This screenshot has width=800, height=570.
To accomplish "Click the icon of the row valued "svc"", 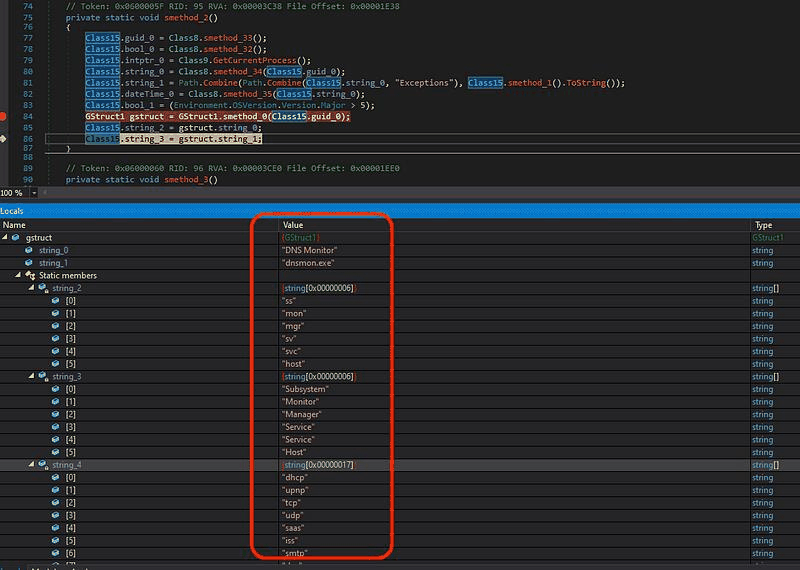I will tap(56, 351).
